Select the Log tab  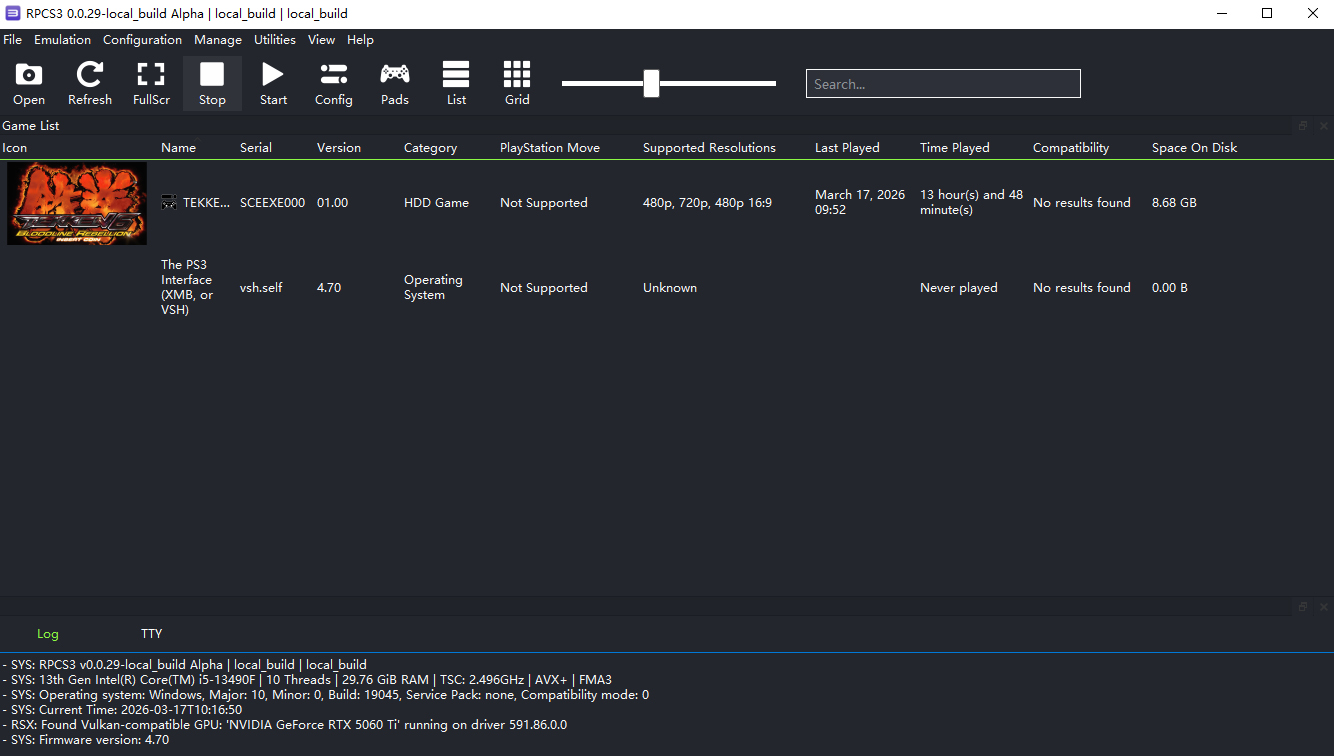click(x=48, y=634)
